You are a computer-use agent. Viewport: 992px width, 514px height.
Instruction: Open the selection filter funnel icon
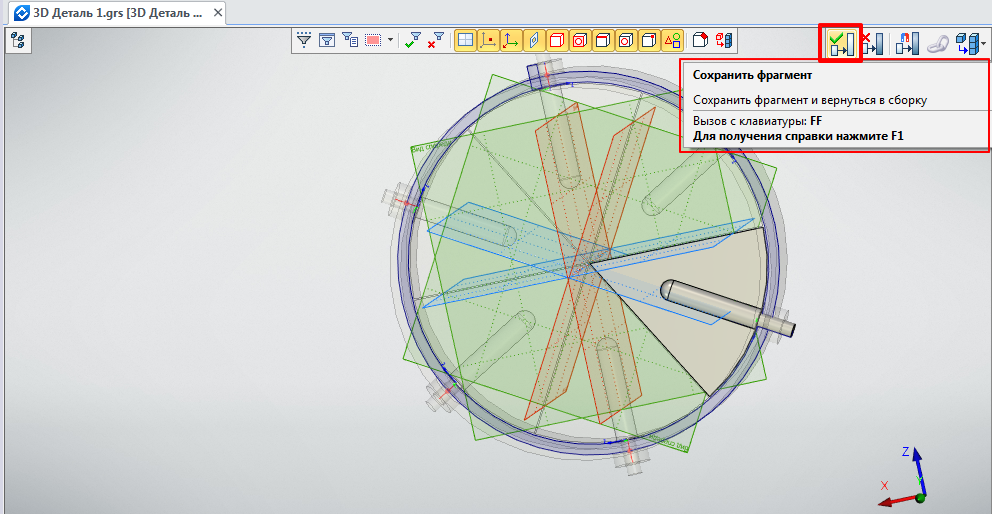[x=305, y=41]
